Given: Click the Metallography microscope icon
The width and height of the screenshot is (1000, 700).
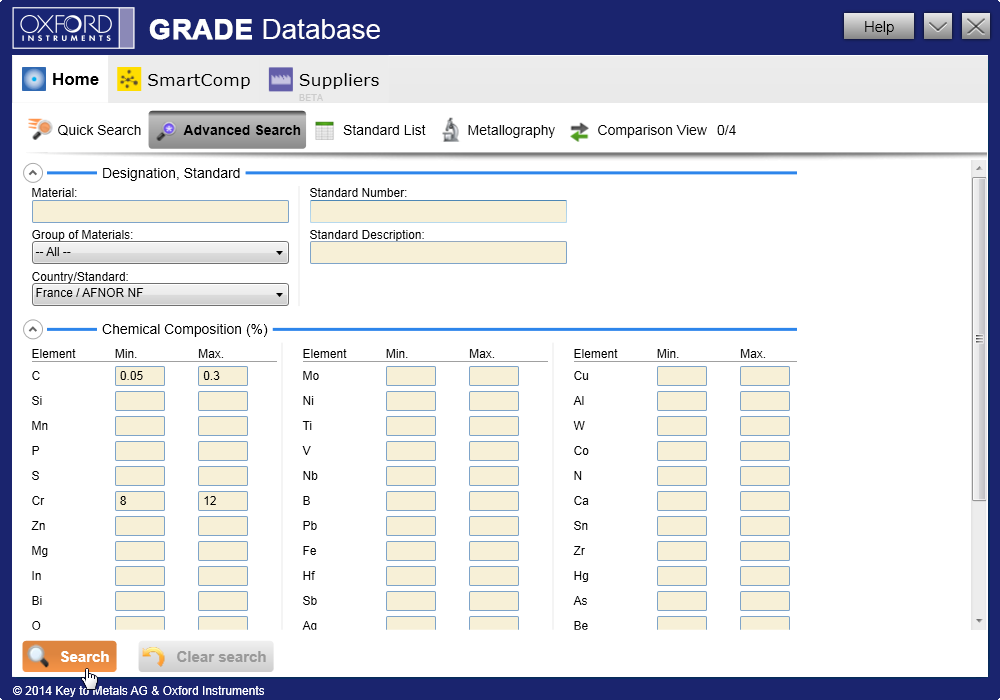Looking at the screenshot, I should click(451, 130).
